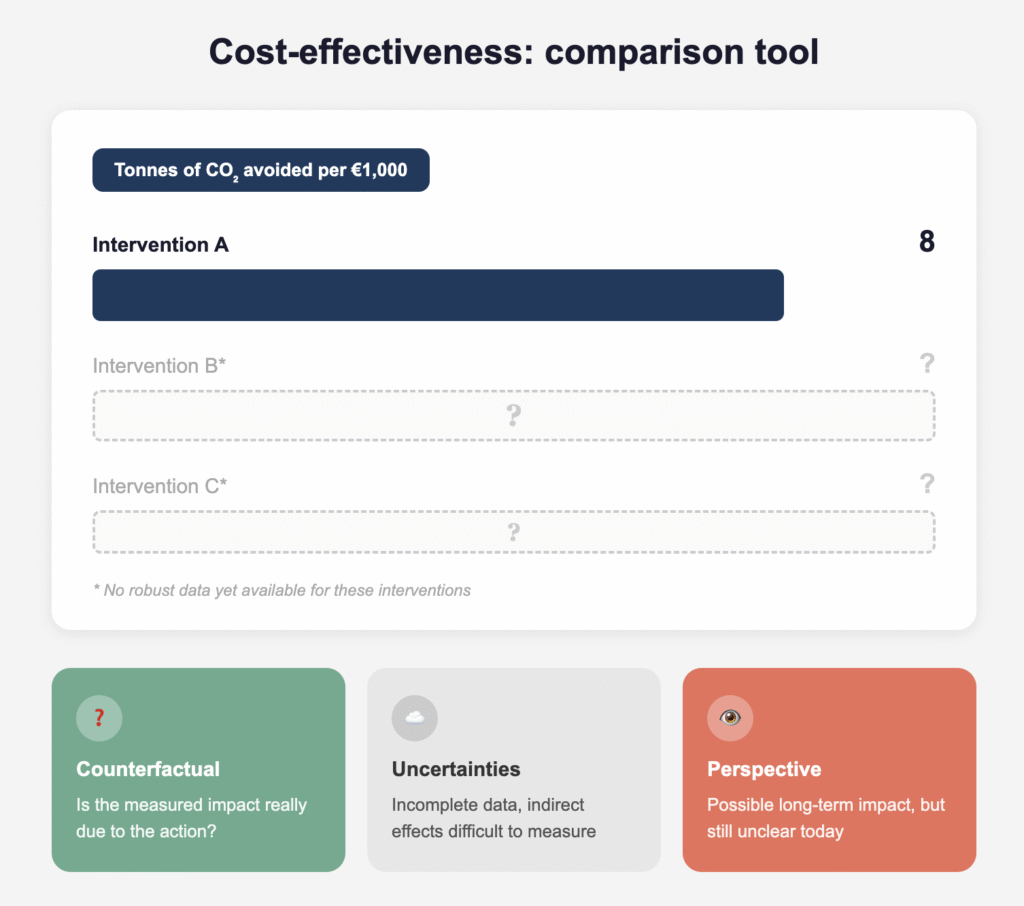Click the Tonnes of CO2 avoided badge
The image size is (1024, 906).
[261, 170]
